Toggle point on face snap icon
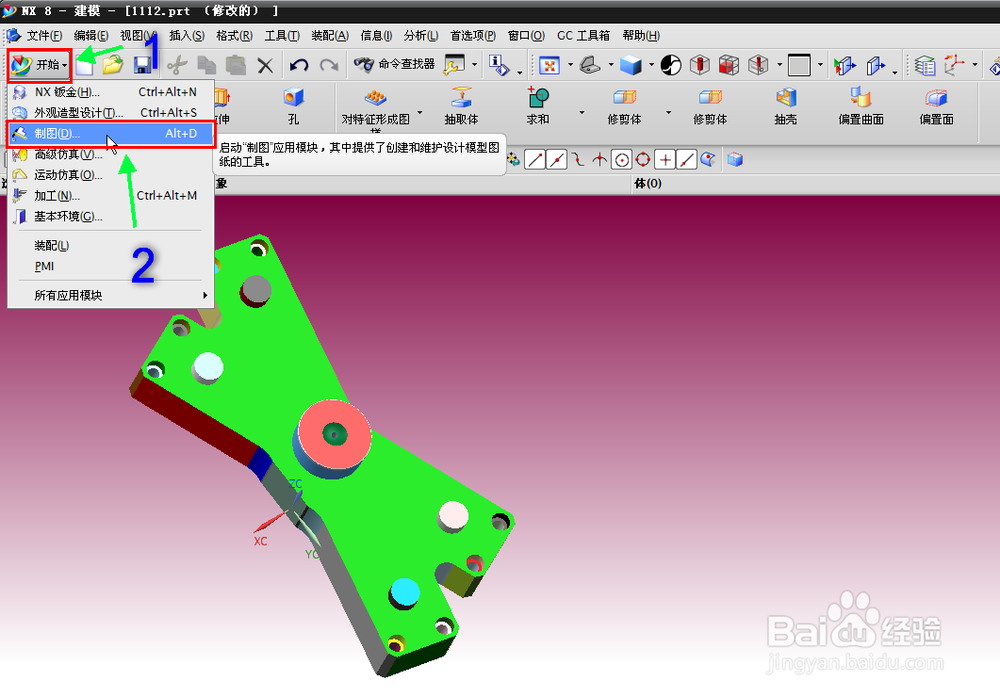The image size is (1000, 697). 708,159
